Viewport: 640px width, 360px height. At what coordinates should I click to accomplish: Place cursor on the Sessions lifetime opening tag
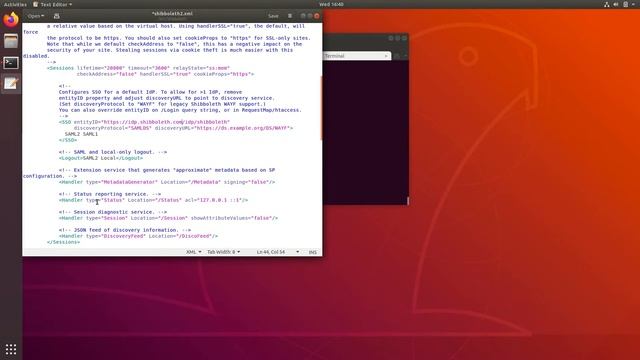tap(138, 68)
